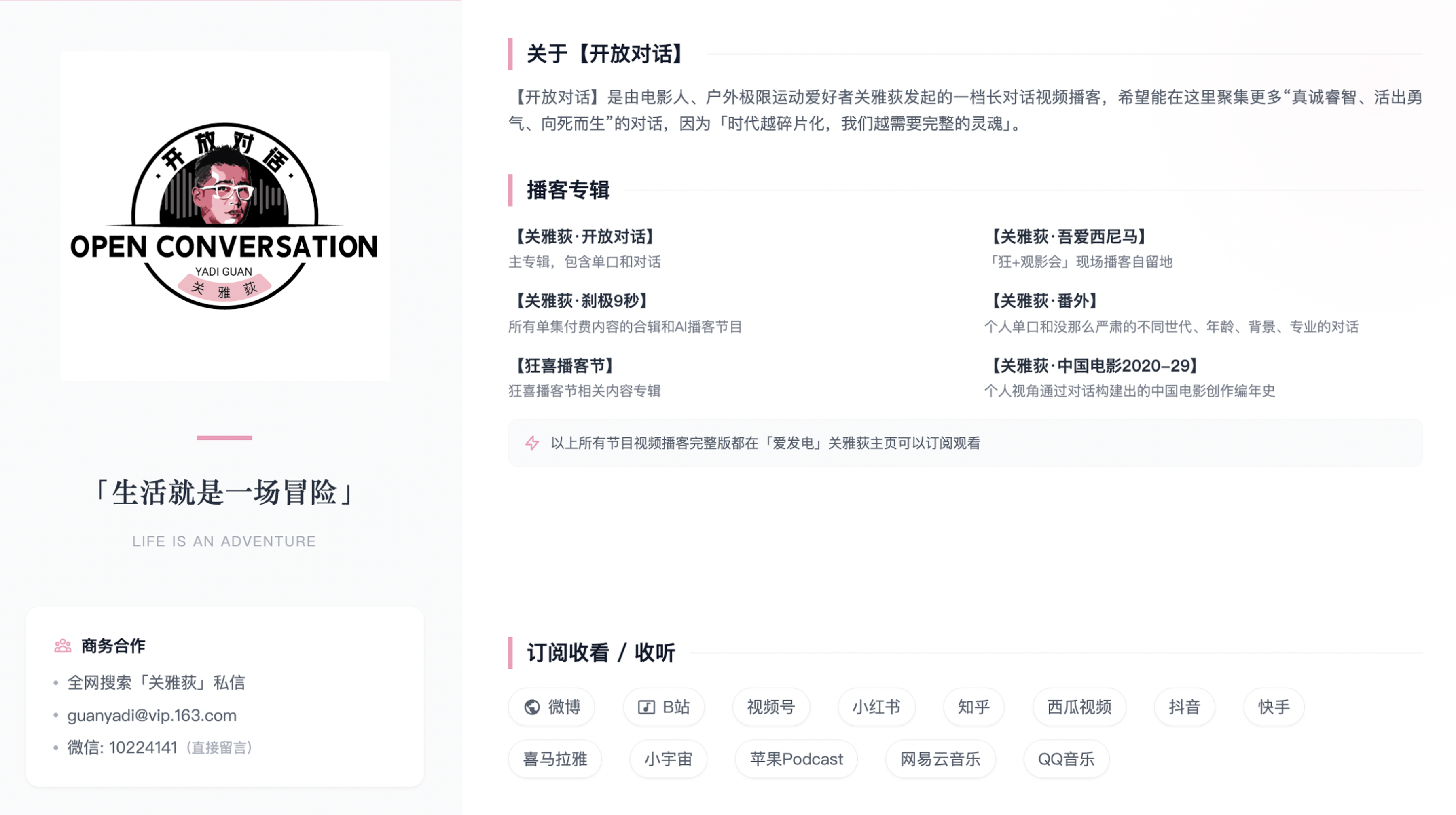Listen on 小宇宙
1456x815 pixels.
(668, 758)
